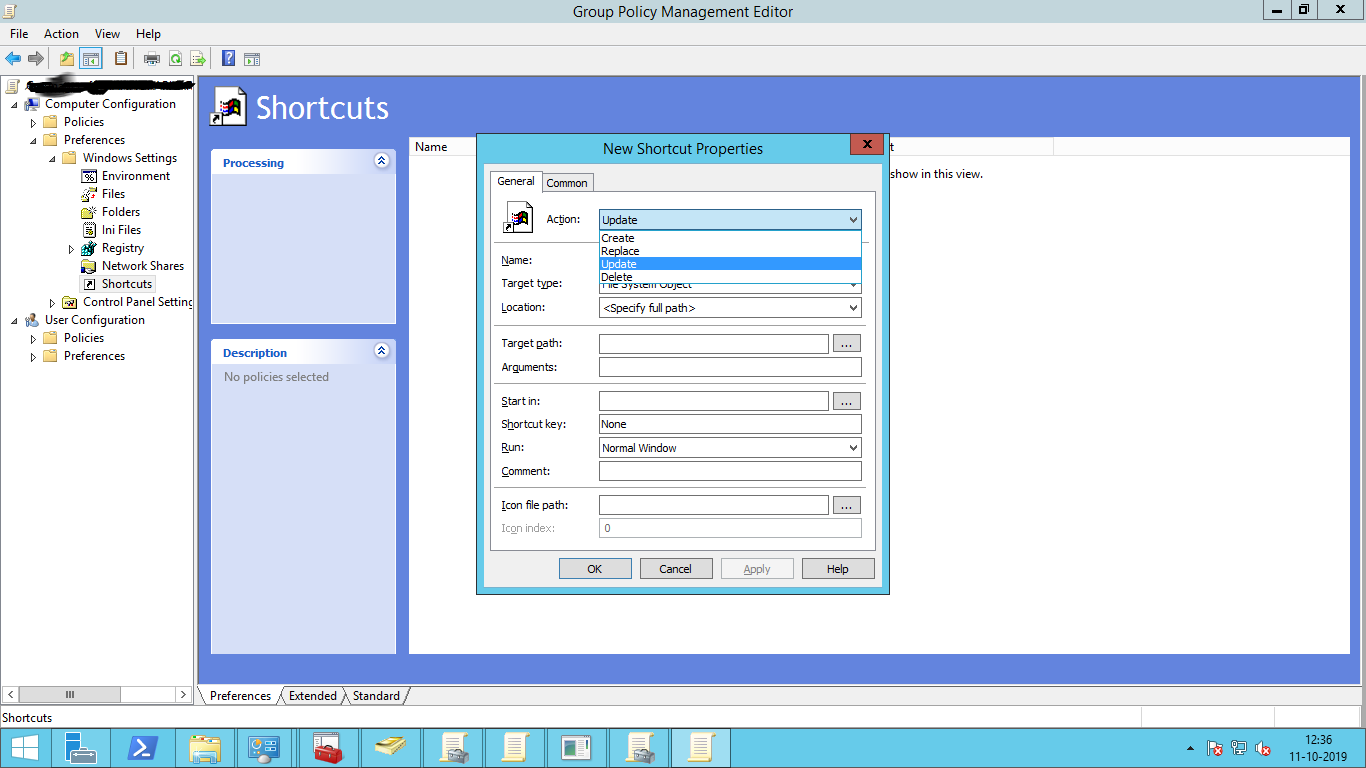The image size is (1366, 768).
Task: Collapse the Description panel chevron
Action: [381, 351]
